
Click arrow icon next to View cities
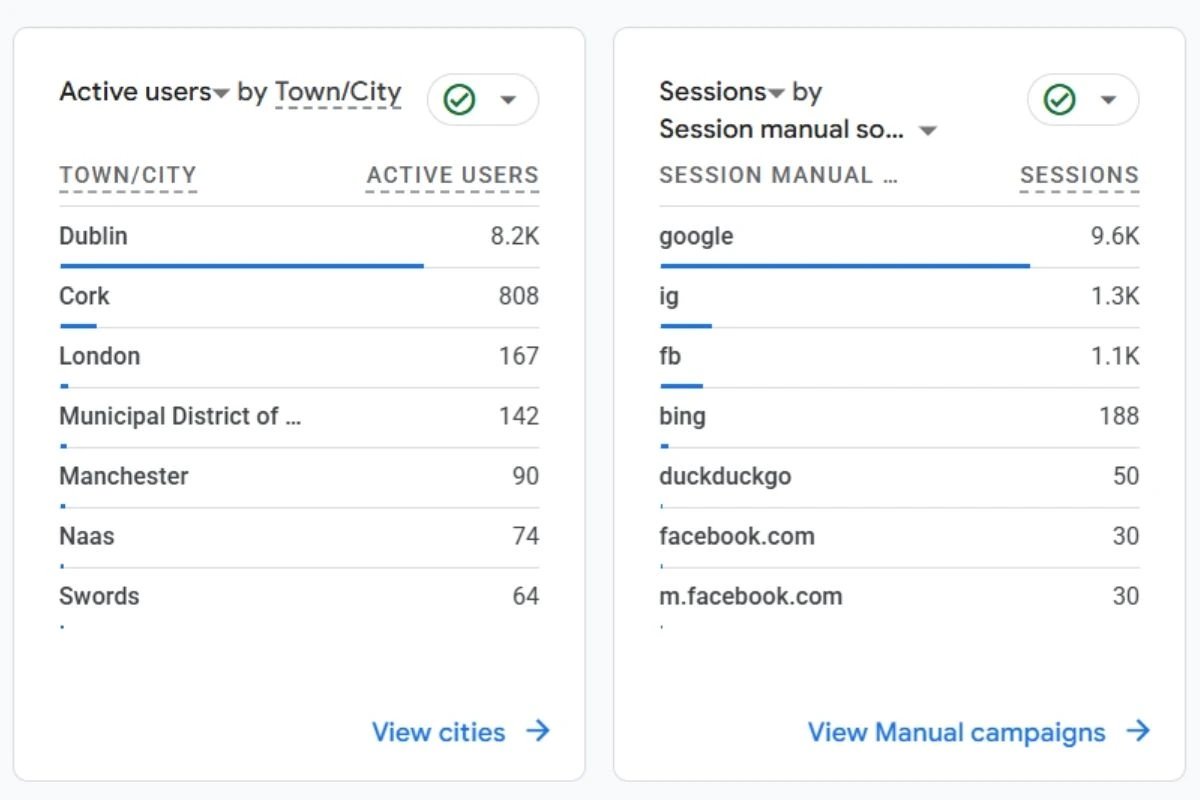pos(538,731)
